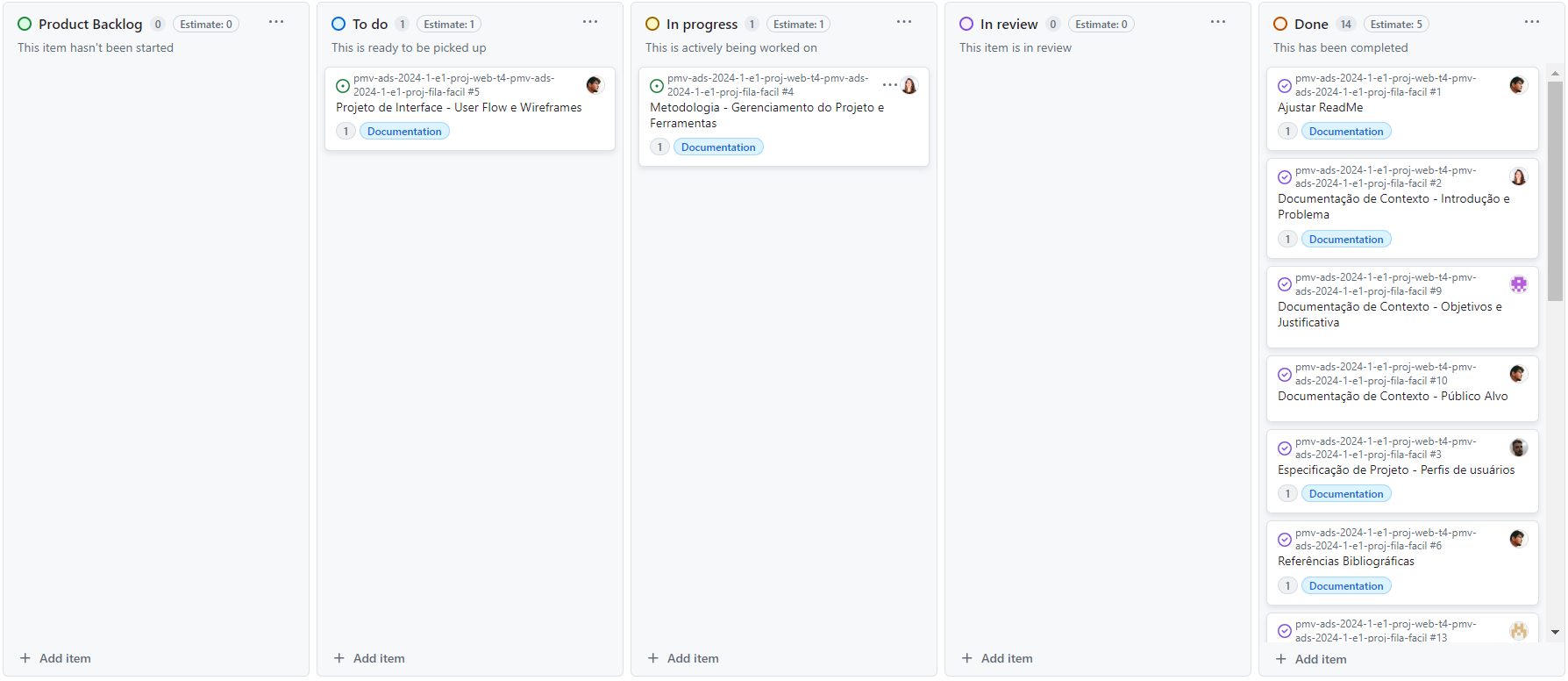This screenshot has width=1568, height=681.
Task: Click assignee avatar on Metodologia card
Action: [x=910, y=85]
